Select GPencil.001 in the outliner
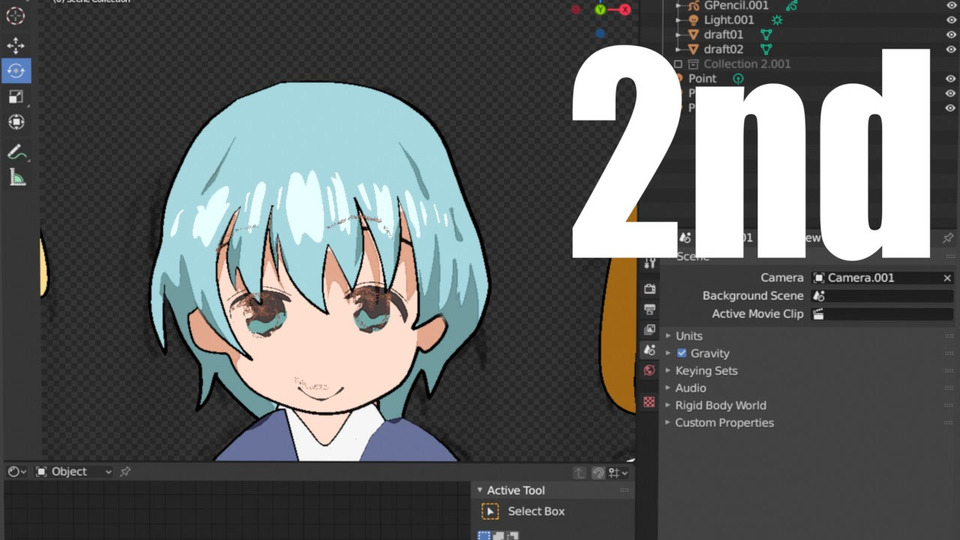This screenshot has width=960, height=540. (736, 6)
